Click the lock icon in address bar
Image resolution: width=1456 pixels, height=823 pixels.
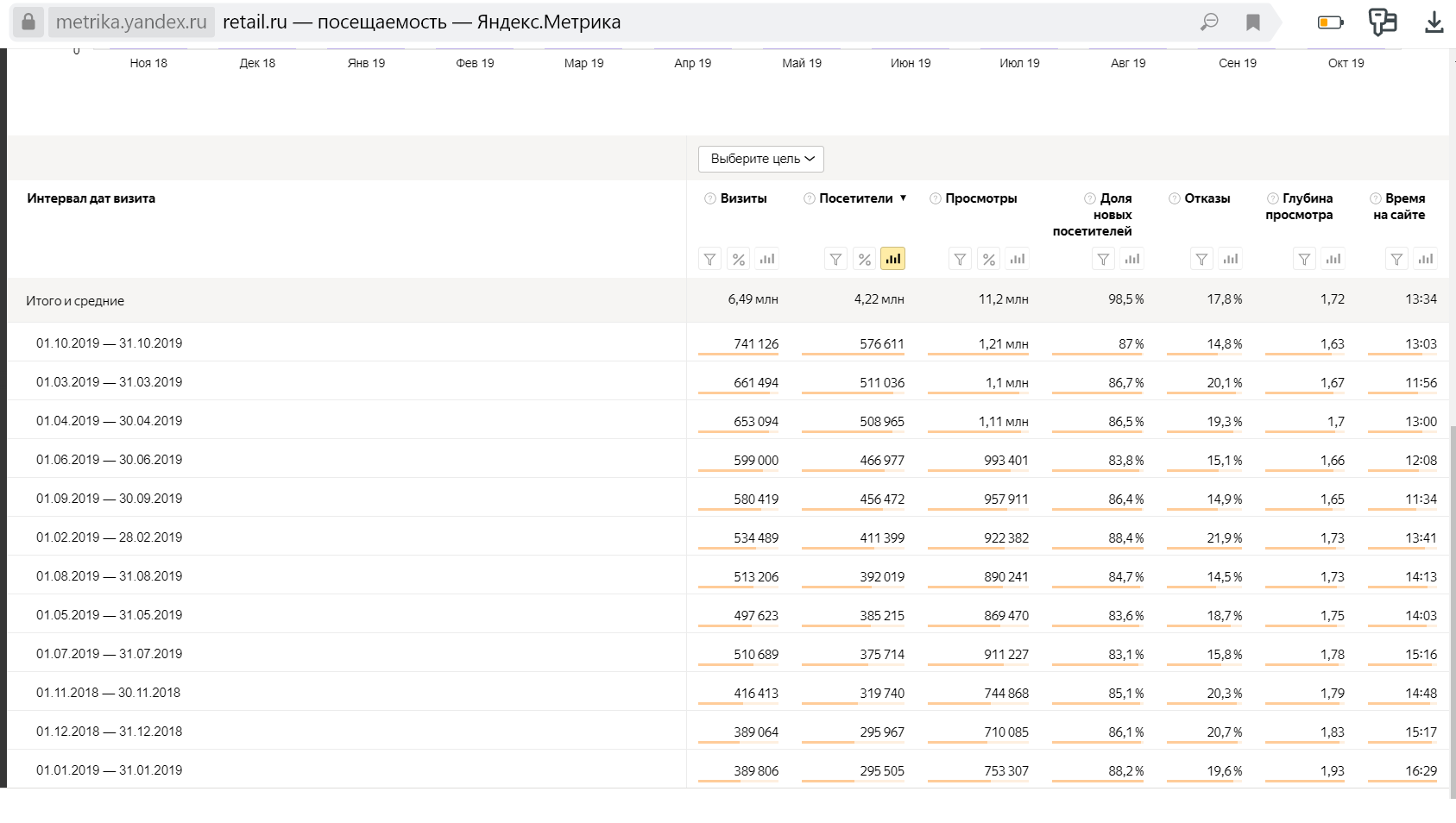coord(28,22)
